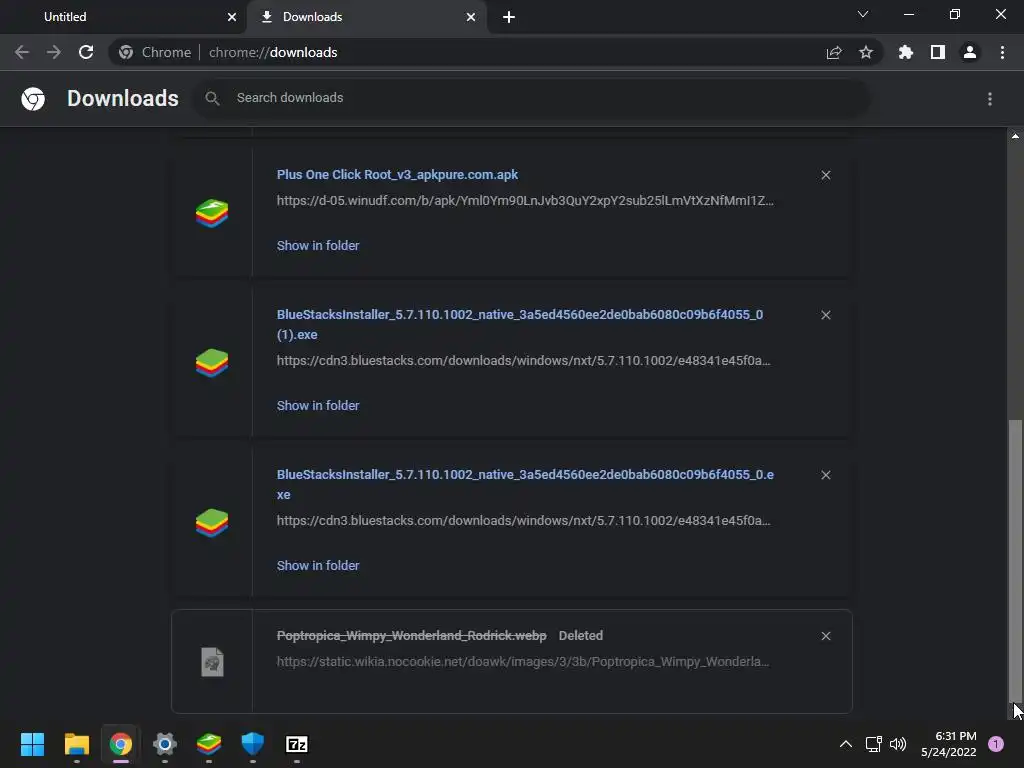Viewport: 1024px width, 768px height.
Task: Open 7-Zip from the taskbar
Action: coord(296,744)
